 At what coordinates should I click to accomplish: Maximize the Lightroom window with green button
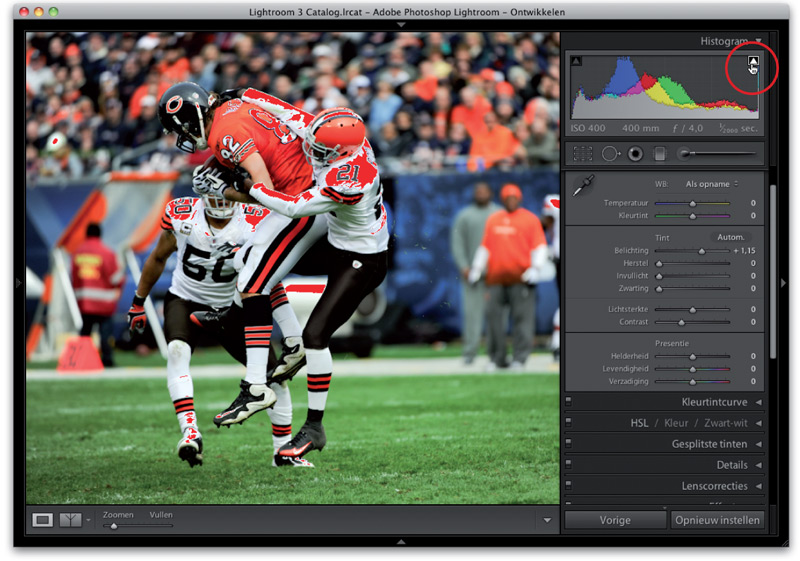click(53, 12)
